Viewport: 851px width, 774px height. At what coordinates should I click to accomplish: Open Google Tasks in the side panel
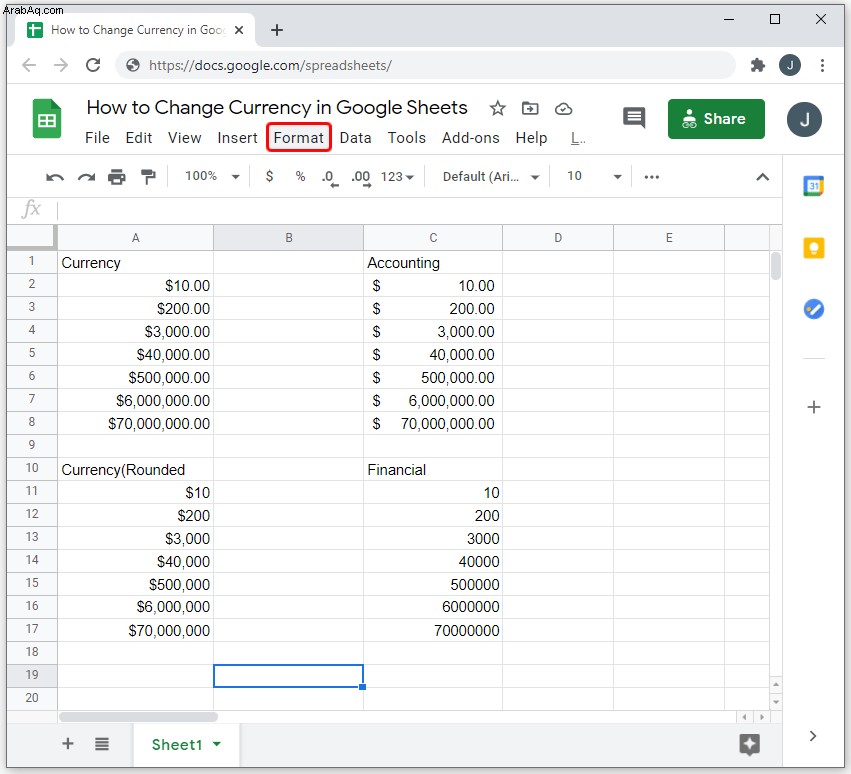814,309
